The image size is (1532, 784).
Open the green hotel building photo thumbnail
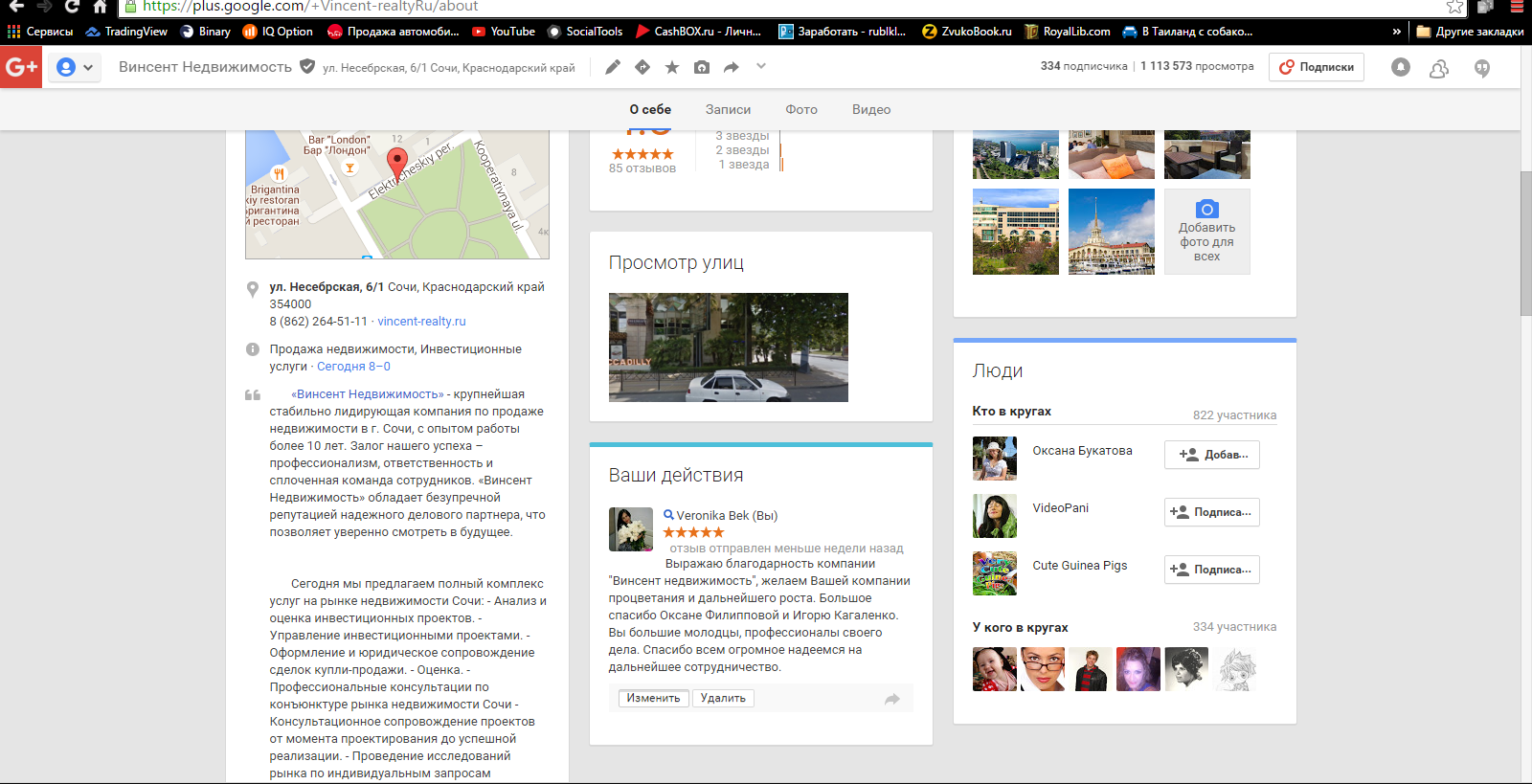click(1016, 232)
